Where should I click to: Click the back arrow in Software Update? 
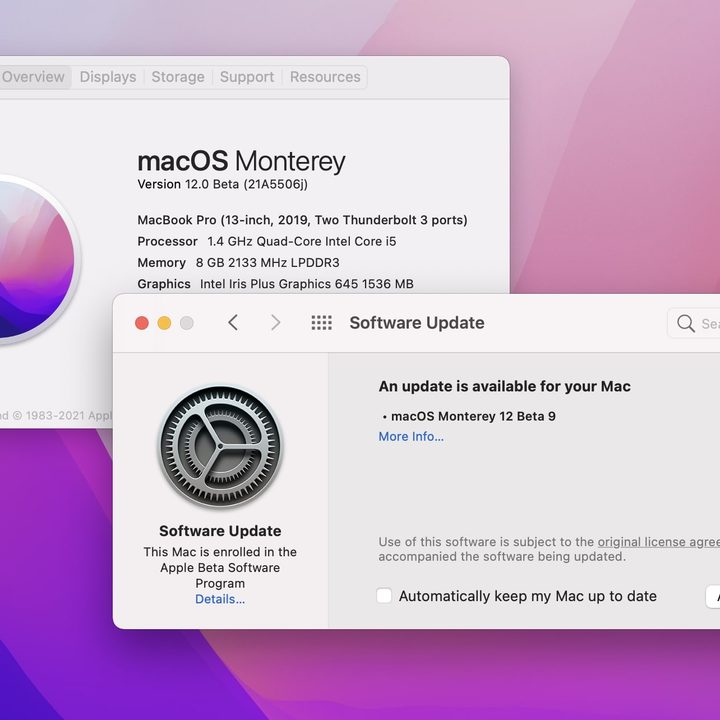[x=233, y=323]
